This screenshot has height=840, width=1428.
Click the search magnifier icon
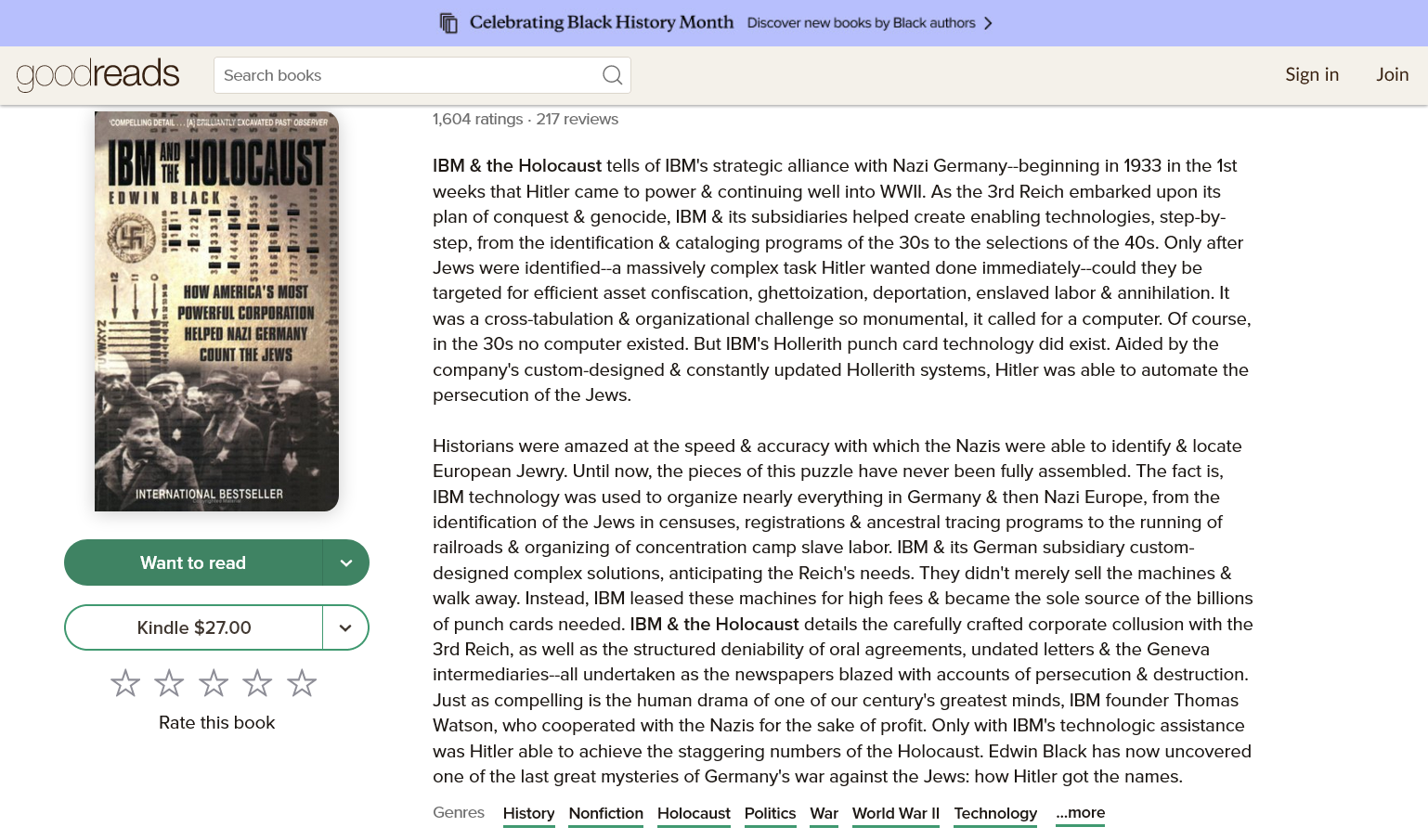coord(612,75)
